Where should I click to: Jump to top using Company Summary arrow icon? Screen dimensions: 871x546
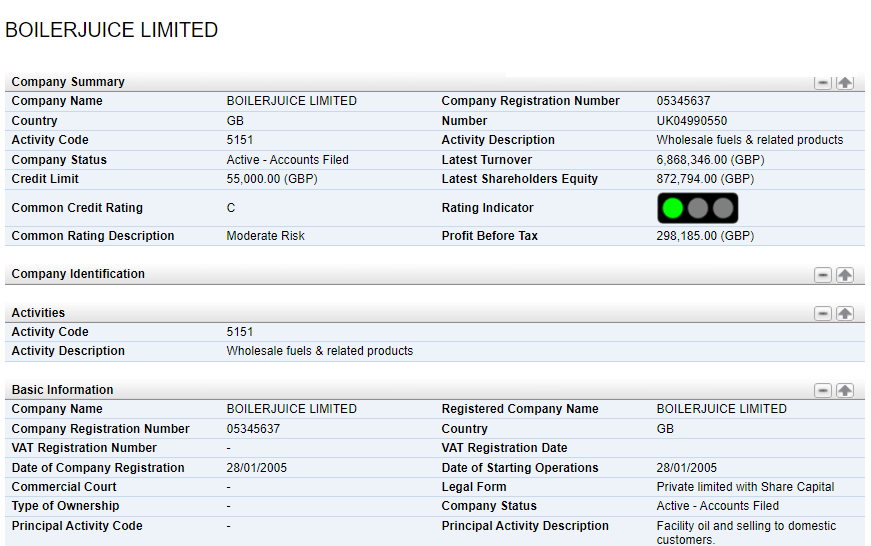845,83
